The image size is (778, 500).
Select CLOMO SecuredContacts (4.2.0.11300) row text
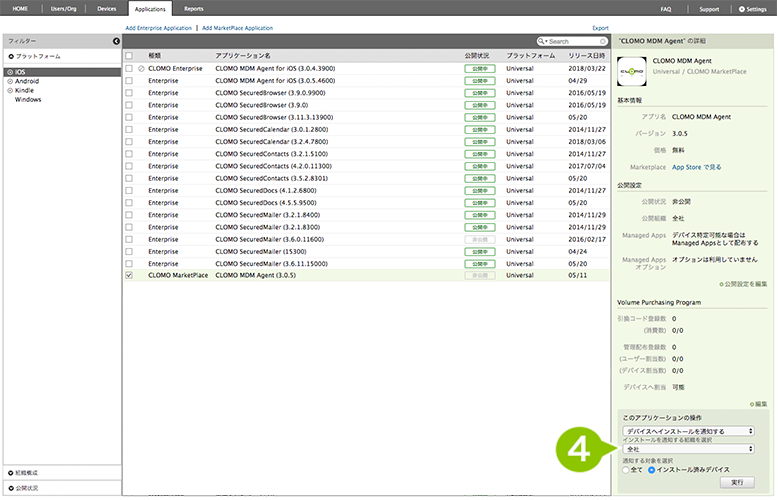(273, 166)
